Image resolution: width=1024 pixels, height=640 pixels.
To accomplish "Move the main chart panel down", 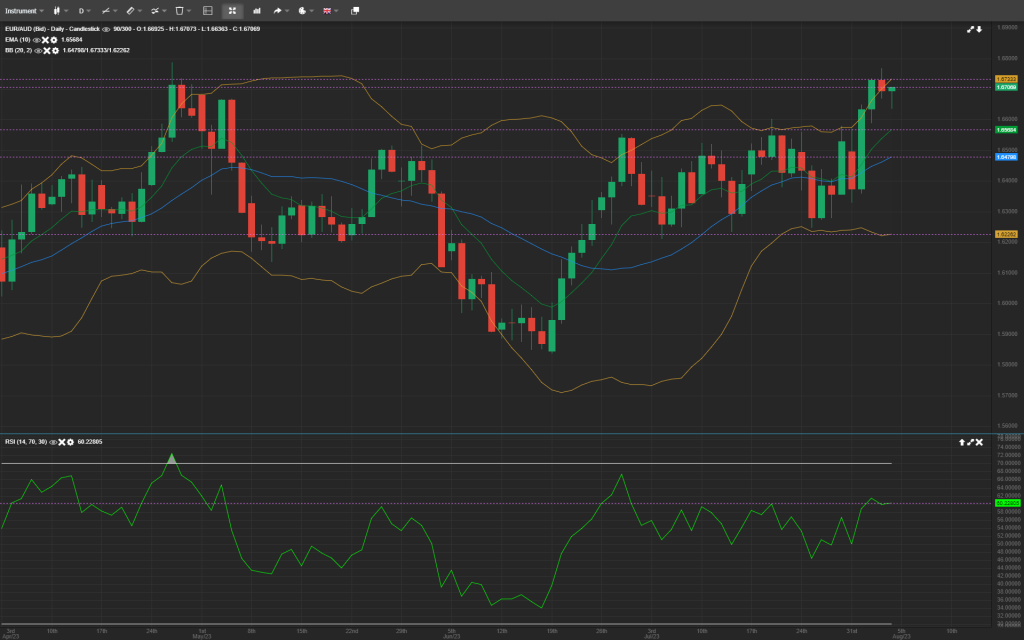I will point(979,29).
